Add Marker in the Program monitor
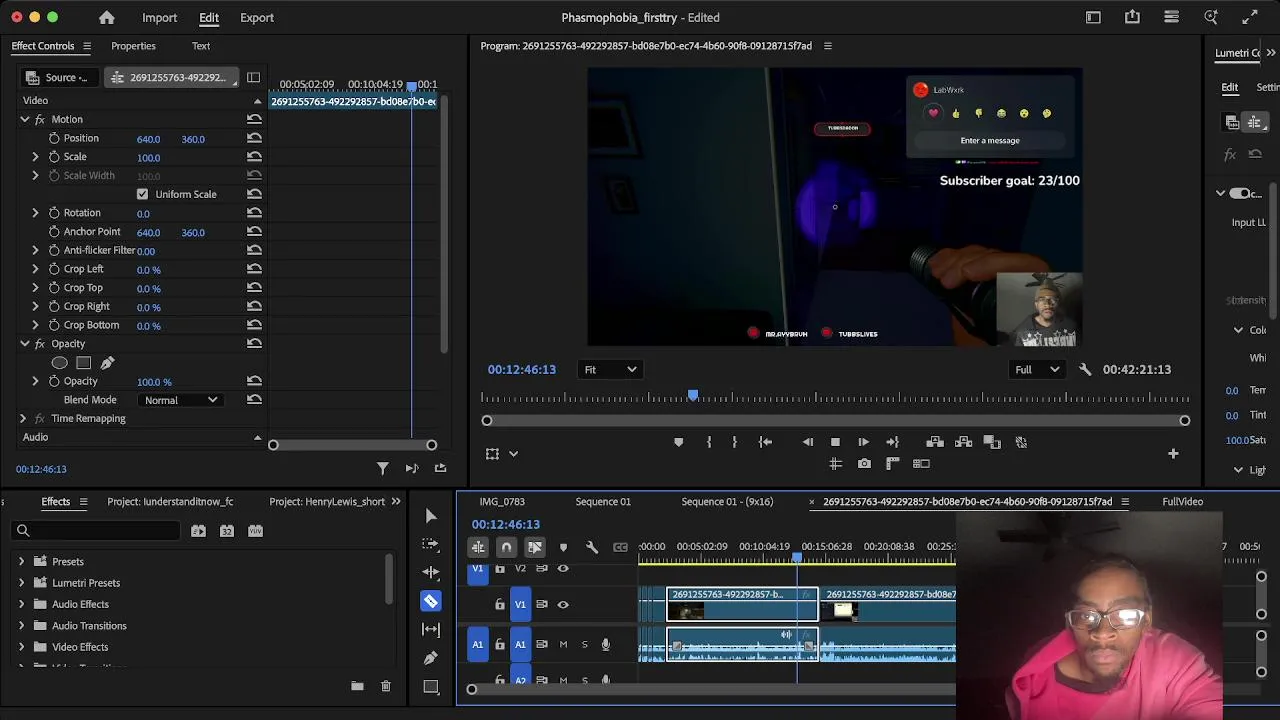 (x=678, y=442)
